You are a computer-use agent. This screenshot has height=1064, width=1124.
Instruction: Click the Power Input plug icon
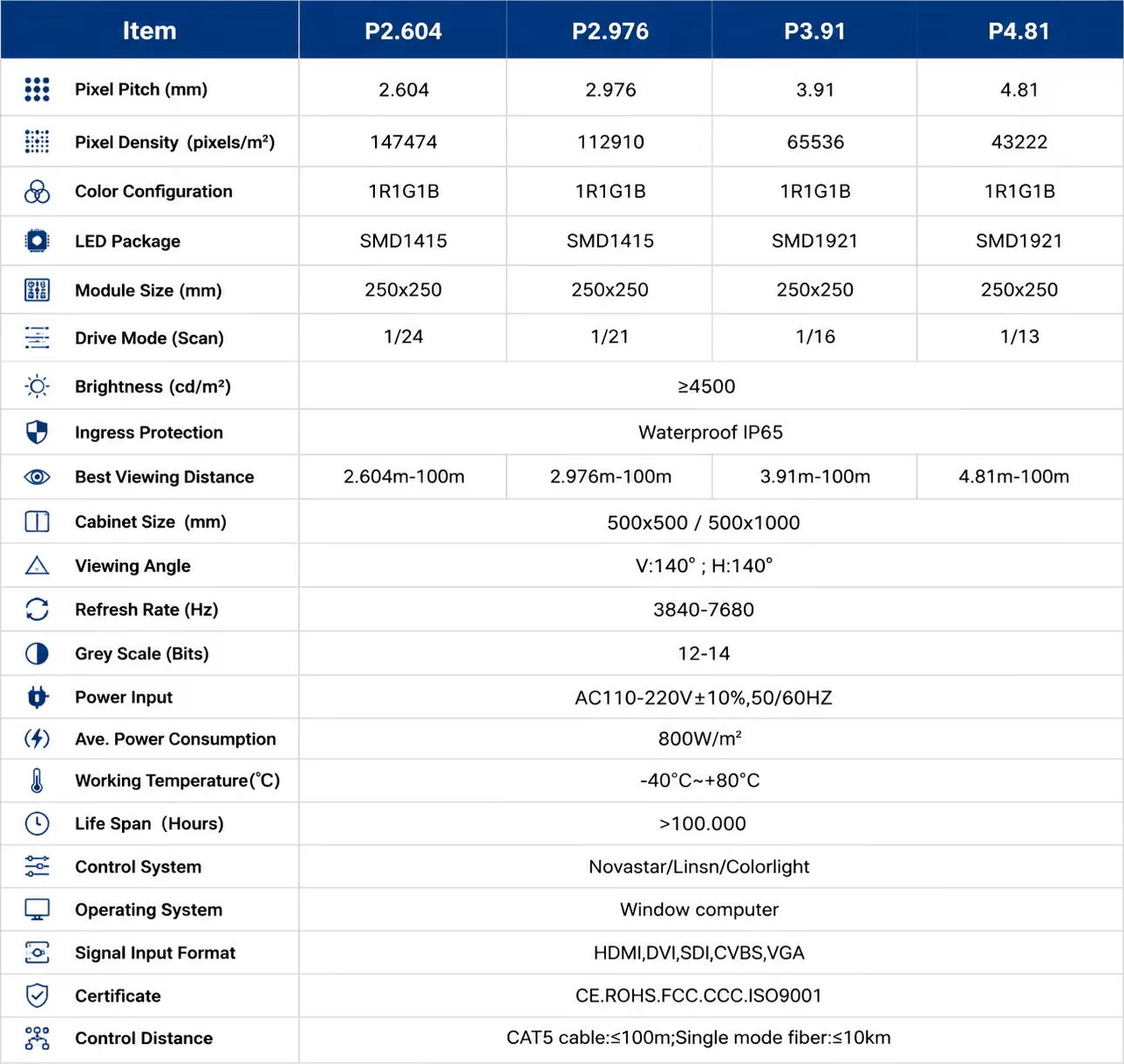click(x=37, y=697)
